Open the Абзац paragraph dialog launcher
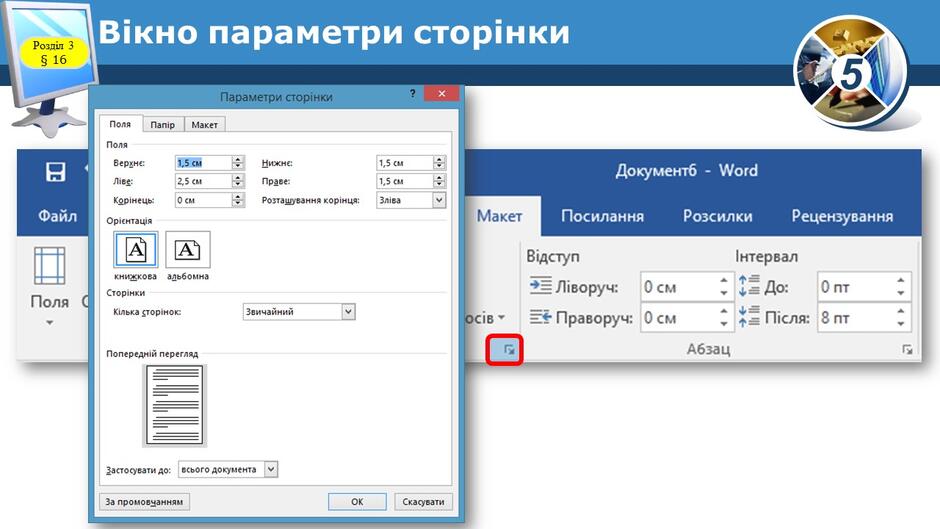 coord(907,349)
